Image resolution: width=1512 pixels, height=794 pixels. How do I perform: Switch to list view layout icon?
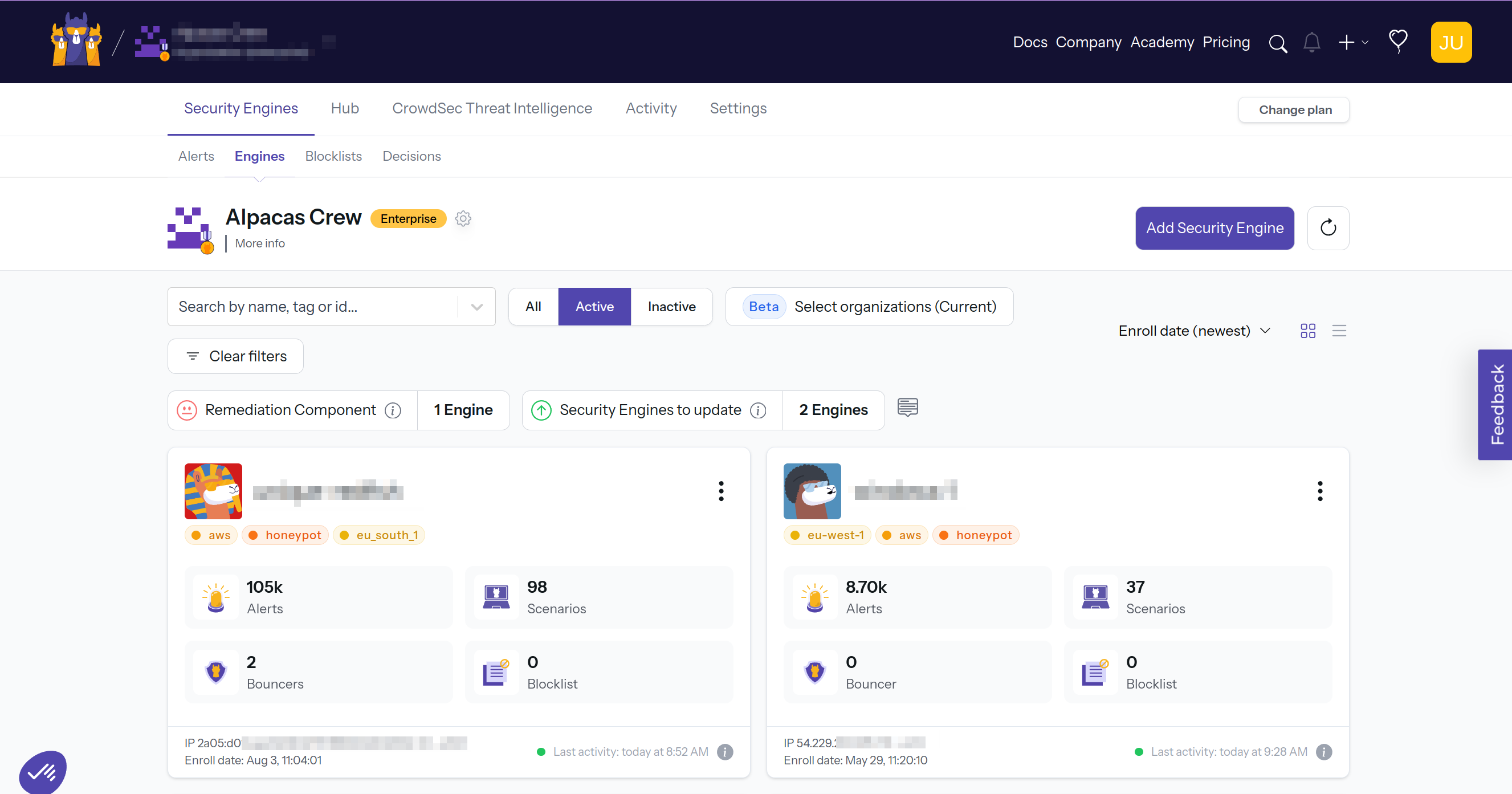point(1339,331)
